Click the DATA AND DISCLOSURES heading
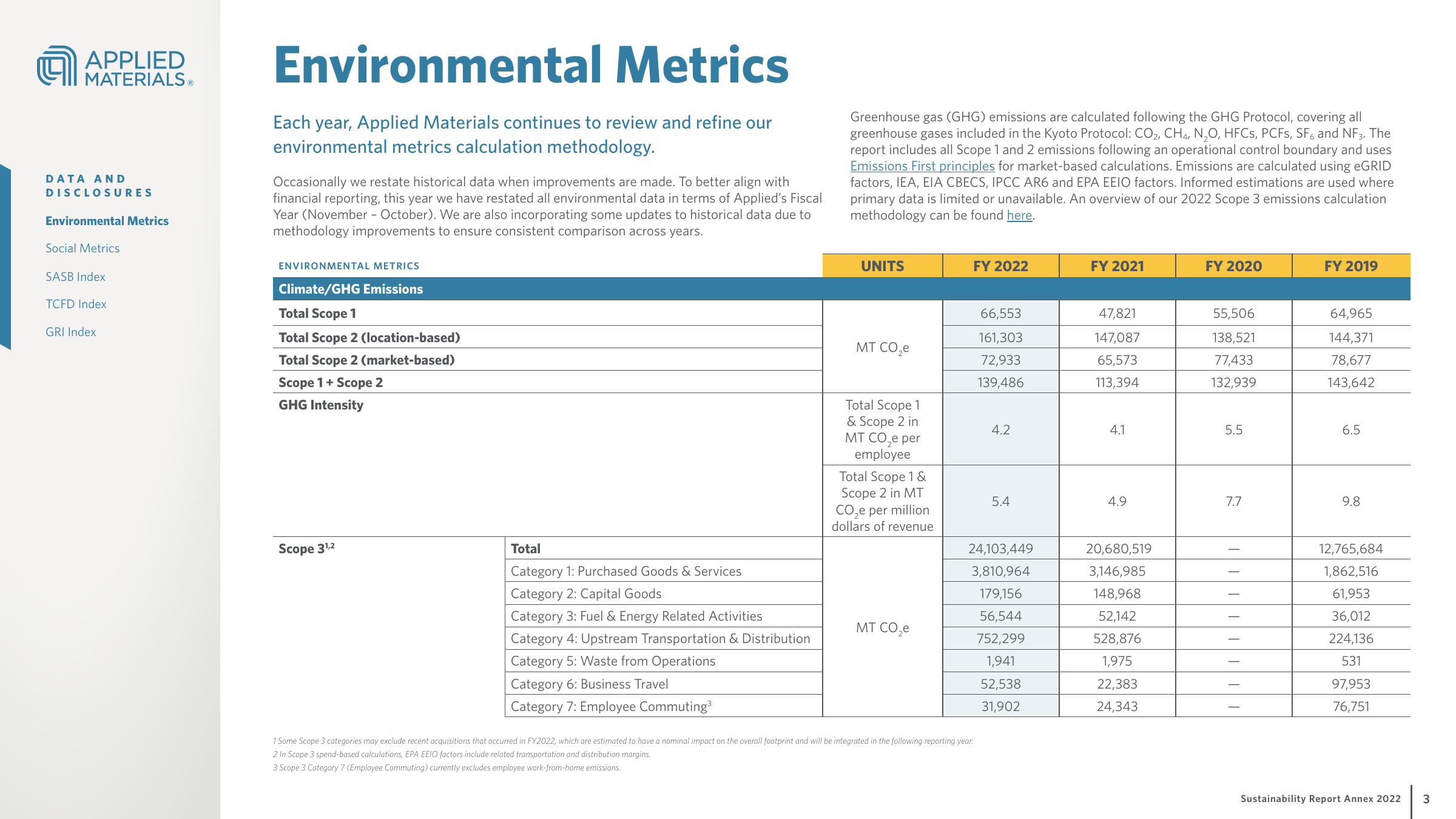This screenshot has height=819, width=1456. [x=99, y=186]
